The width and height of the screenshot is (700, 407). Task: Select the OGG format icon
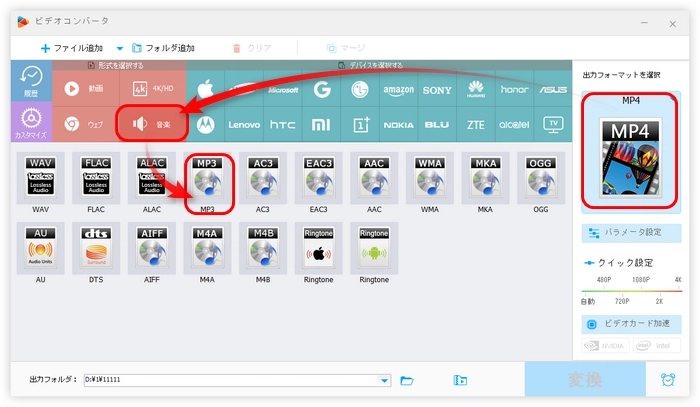(x=539, y=180)
